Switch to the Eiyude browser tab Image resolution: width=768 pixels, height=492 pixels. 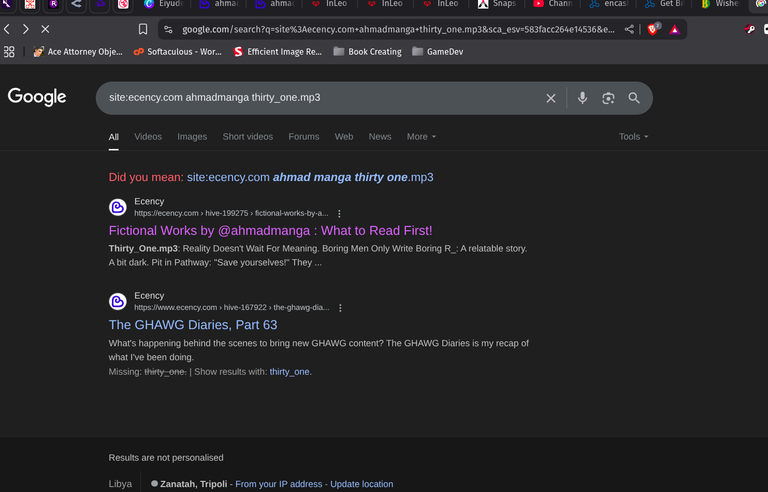tap(164, 4)
